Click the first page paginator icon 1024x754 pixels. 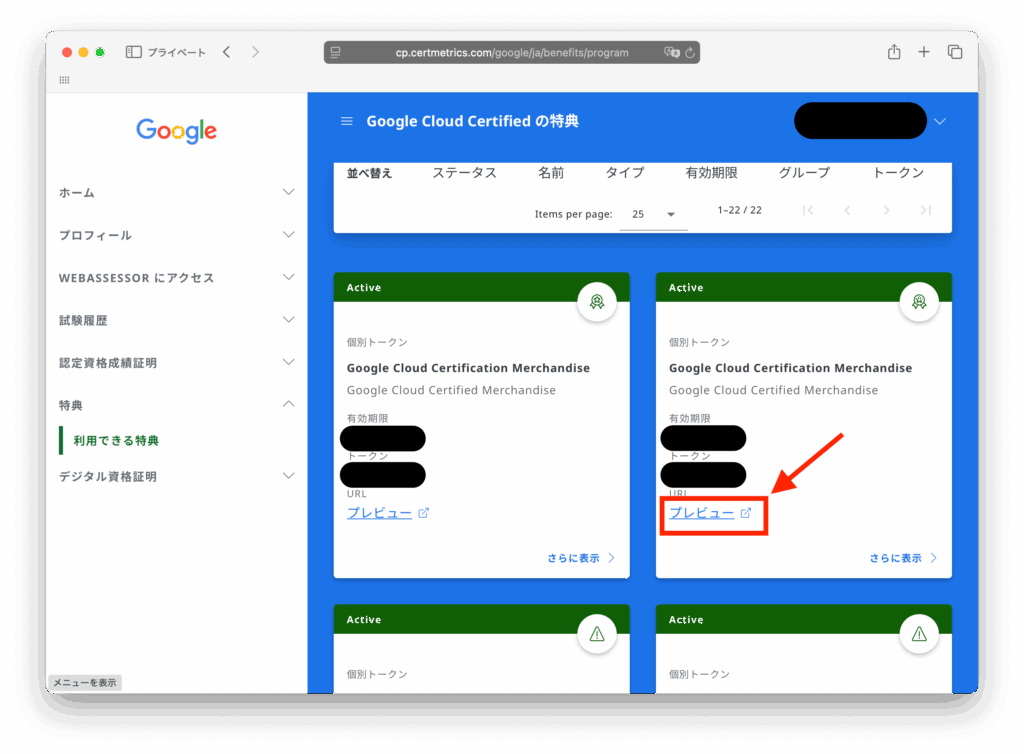[x=808, y=210]
